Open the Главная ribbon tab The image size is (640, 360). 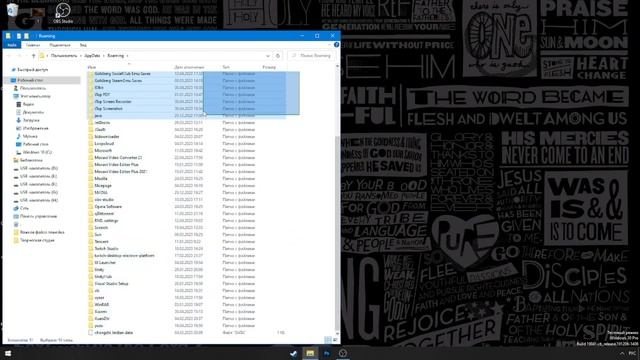(x=33, y=45)
